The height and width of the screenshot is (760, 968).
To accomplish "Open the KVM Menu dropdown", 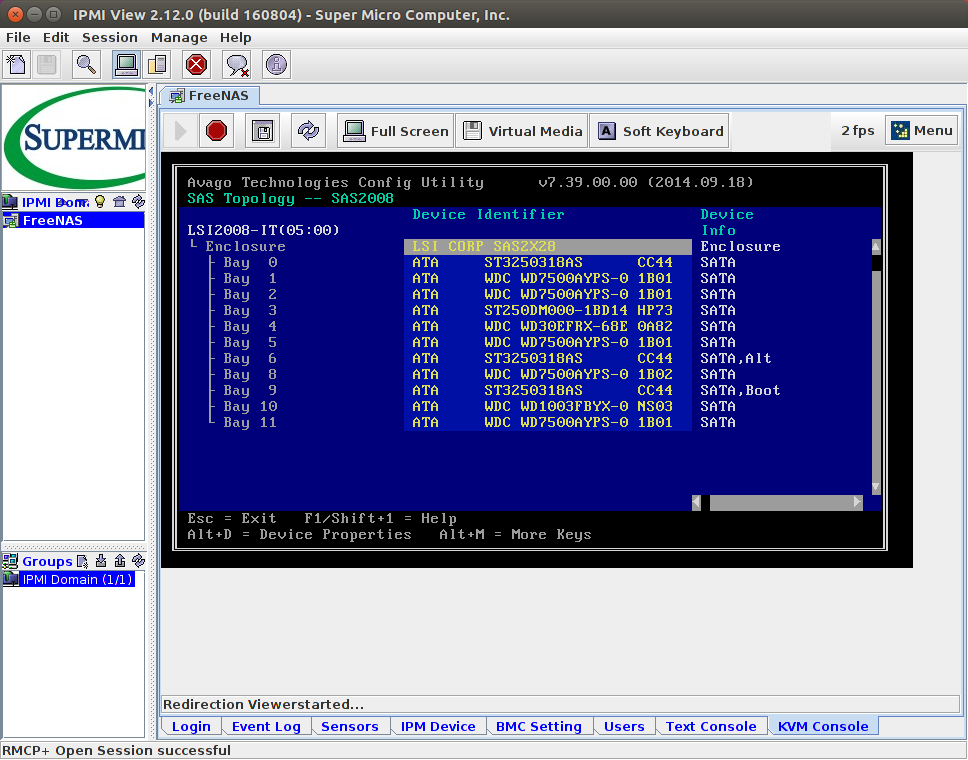I will pyautogui.click(x=921, y=131).
